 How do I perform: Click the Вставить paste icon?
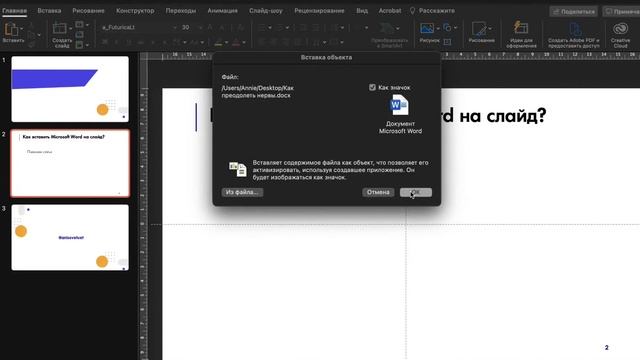pyautogui.click(x=11, y=29)
